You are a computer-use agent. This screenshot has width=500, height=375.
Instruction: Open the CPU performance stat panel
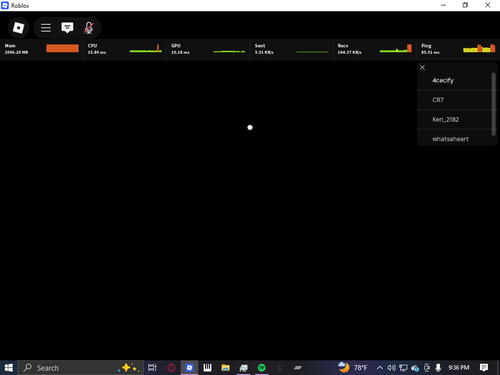pos(125,49)
